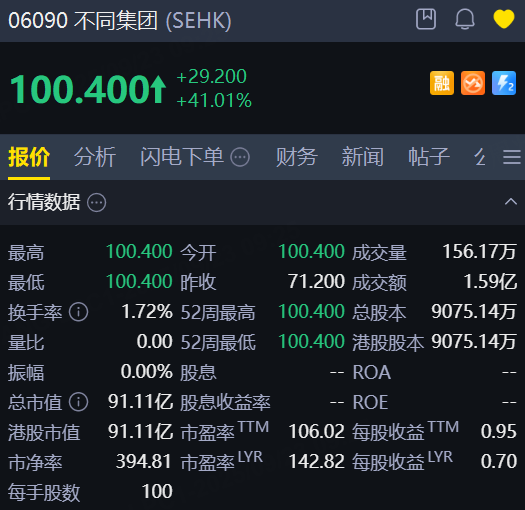Click the orange 融 margin badge
This screenshot has width=525, height=510.
(442, 83)
